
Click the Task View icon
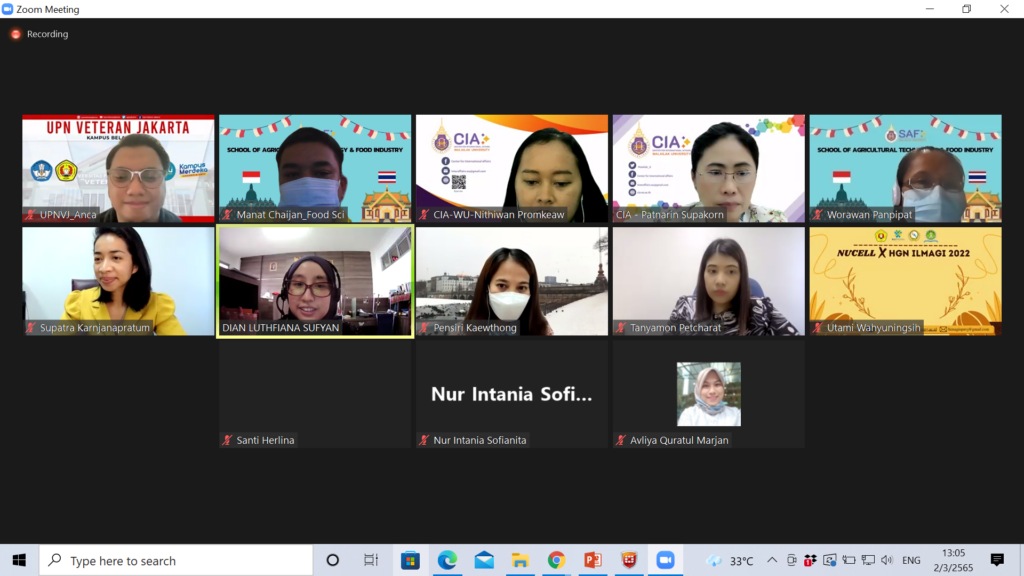(x=371, y=560)
